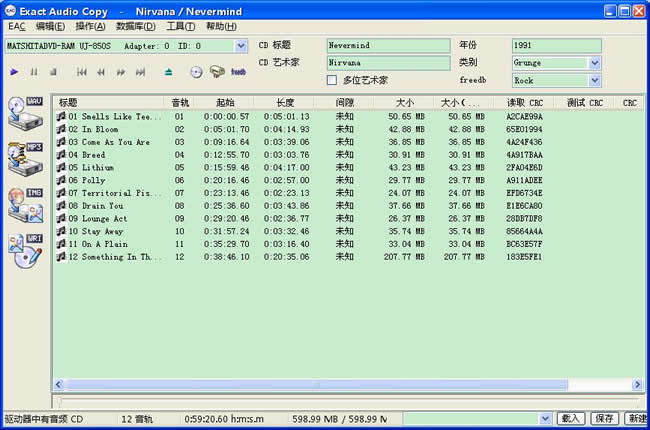Viewport: 650px width, 430px height.
Task: Click the music note icon of 03 Come As You Are
Action: click(61, 142)
